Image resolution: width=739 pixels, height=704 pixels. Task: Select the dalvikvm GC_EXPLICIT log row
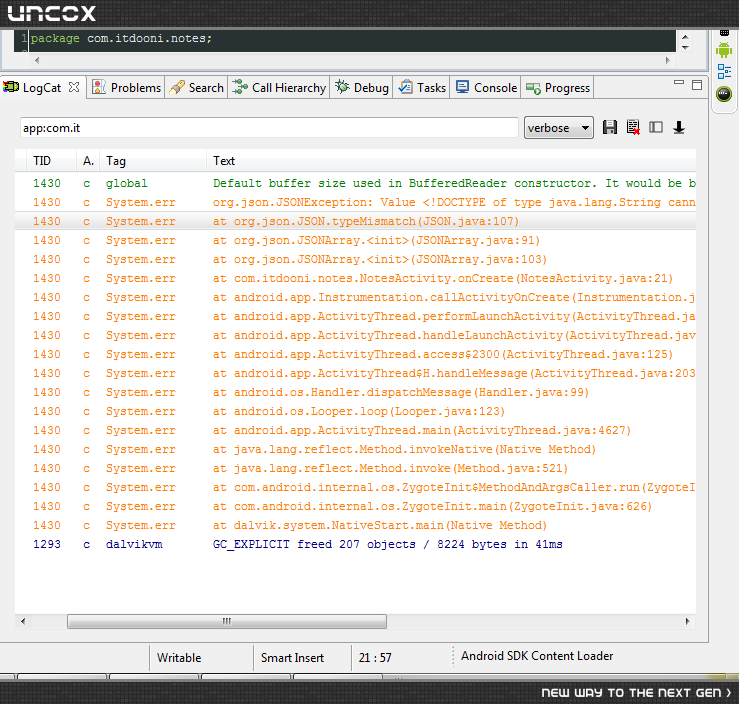355,544
